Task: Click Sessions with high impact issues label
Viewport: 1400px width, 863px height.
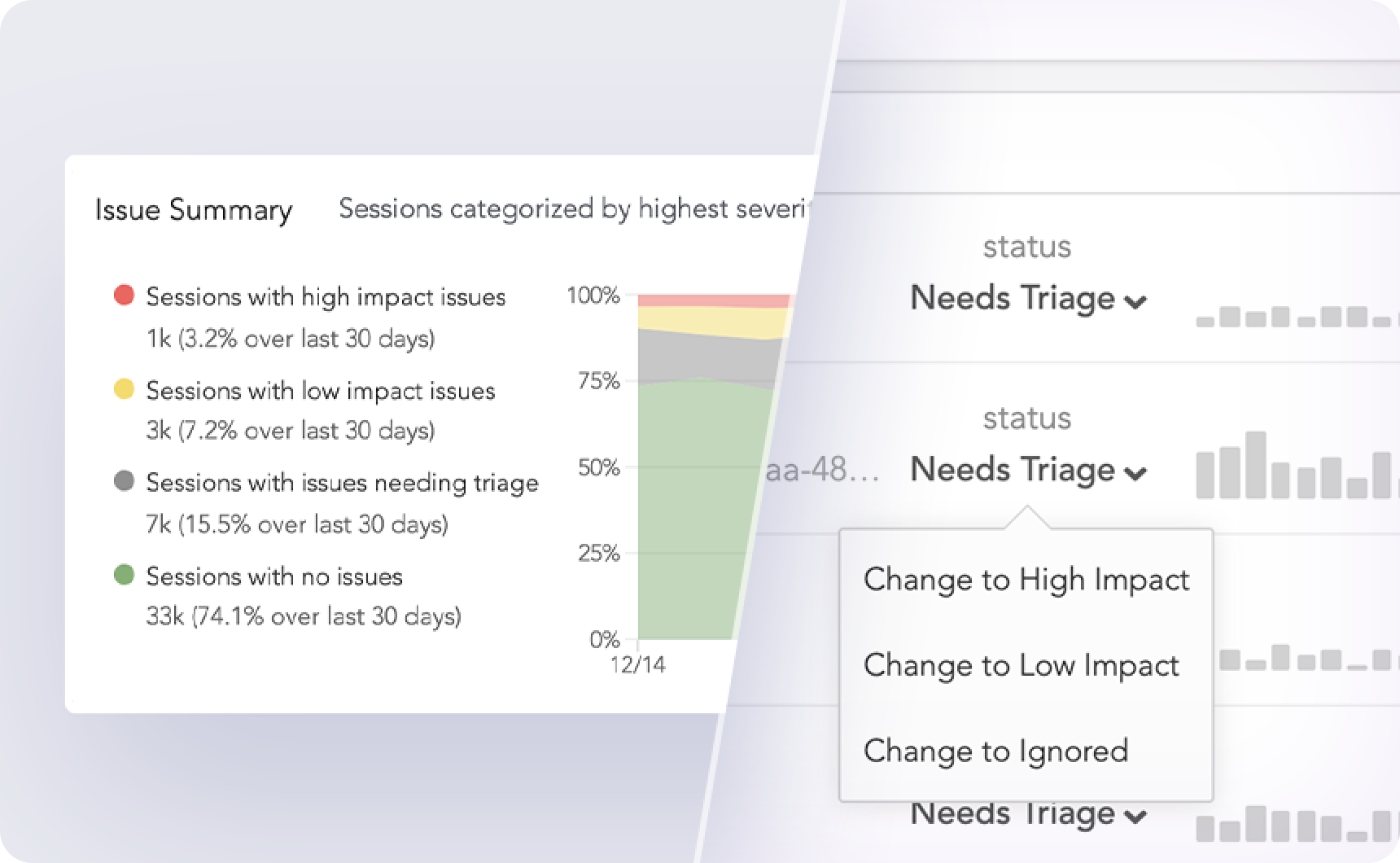Action: click(x=326, y=297)
